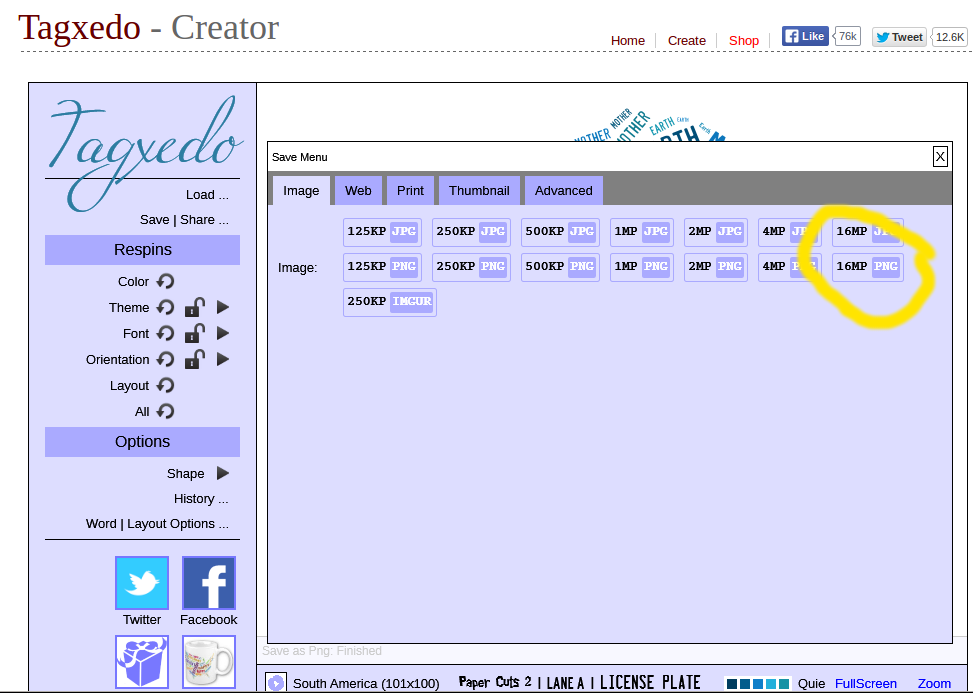Visit the Shop page link
This screenshot has width=973, height=693.
coord(743,40)
